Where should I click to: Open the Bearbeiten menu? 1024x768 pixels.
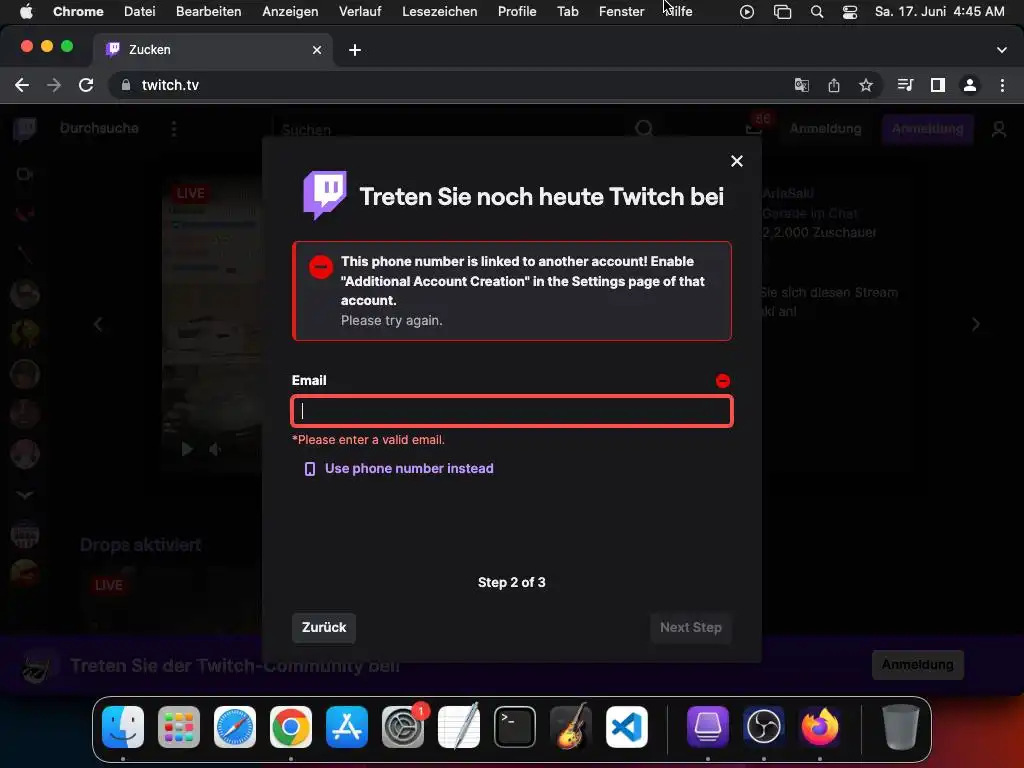click(208, 11)
